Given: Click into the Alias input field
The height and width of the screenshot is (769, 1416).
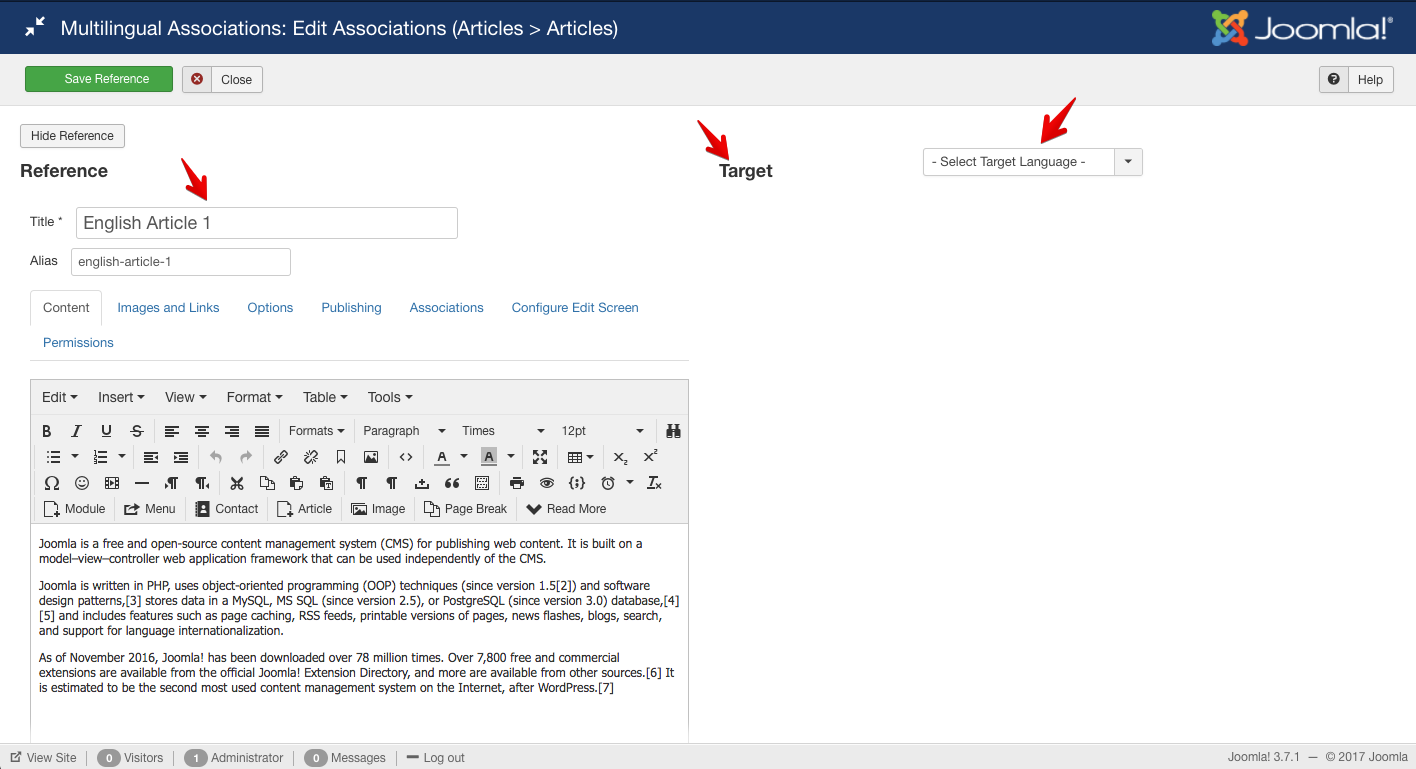Looking at the screenshot, I should pyautogui.click(x=180, y=262).
